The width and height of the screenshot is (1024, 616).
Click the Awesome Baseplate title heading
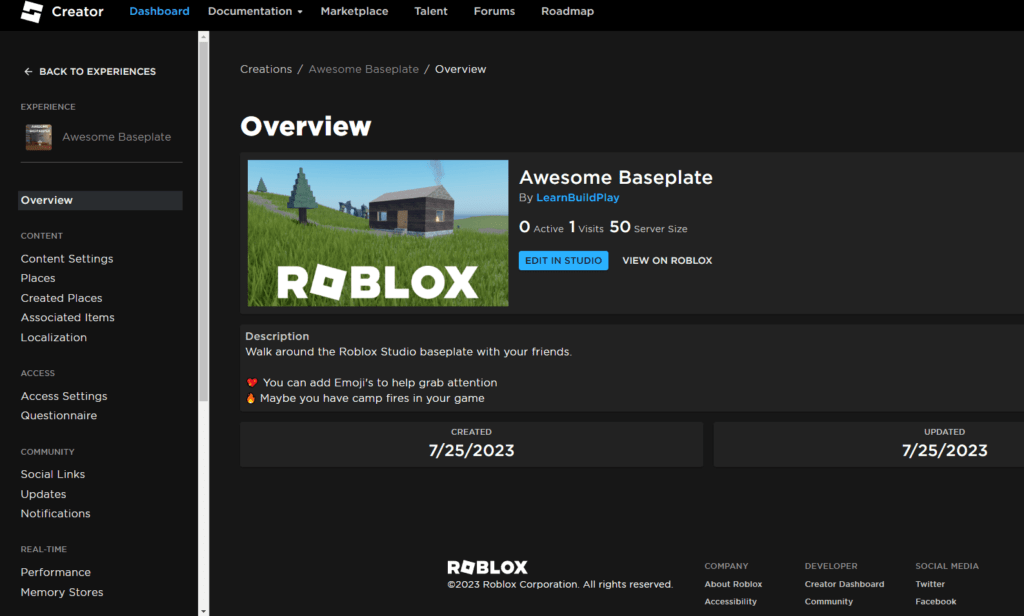(616, 178)
